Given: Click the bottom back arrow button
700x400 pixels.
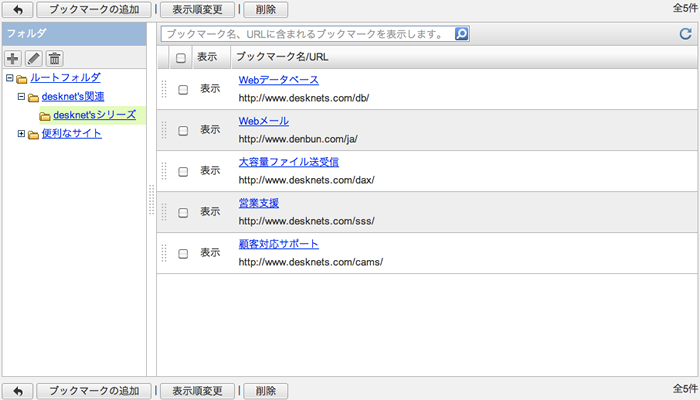Looking at the screenshot, I should coord(18,391).
